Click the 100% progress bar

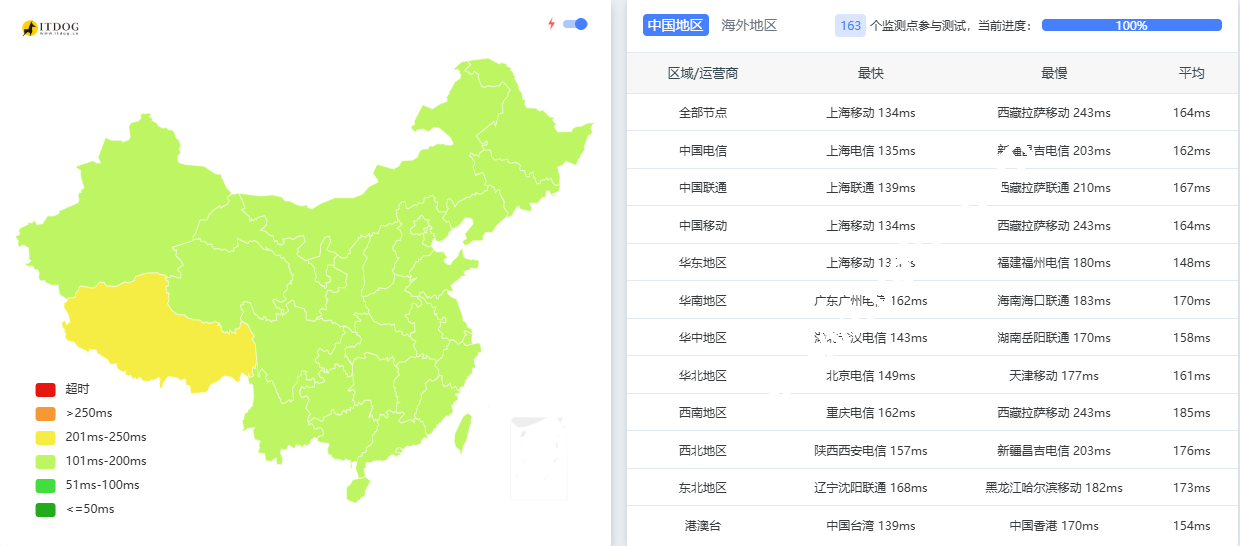pos(1131,25)
